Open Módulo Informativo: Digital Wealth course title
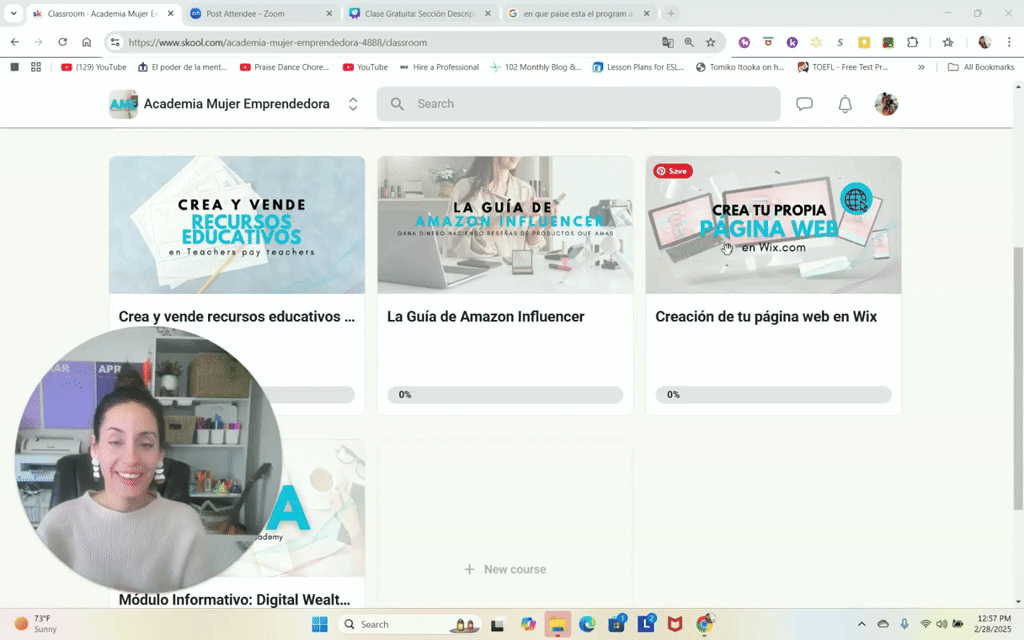1024x640 pixels. [x=234, y=600]
